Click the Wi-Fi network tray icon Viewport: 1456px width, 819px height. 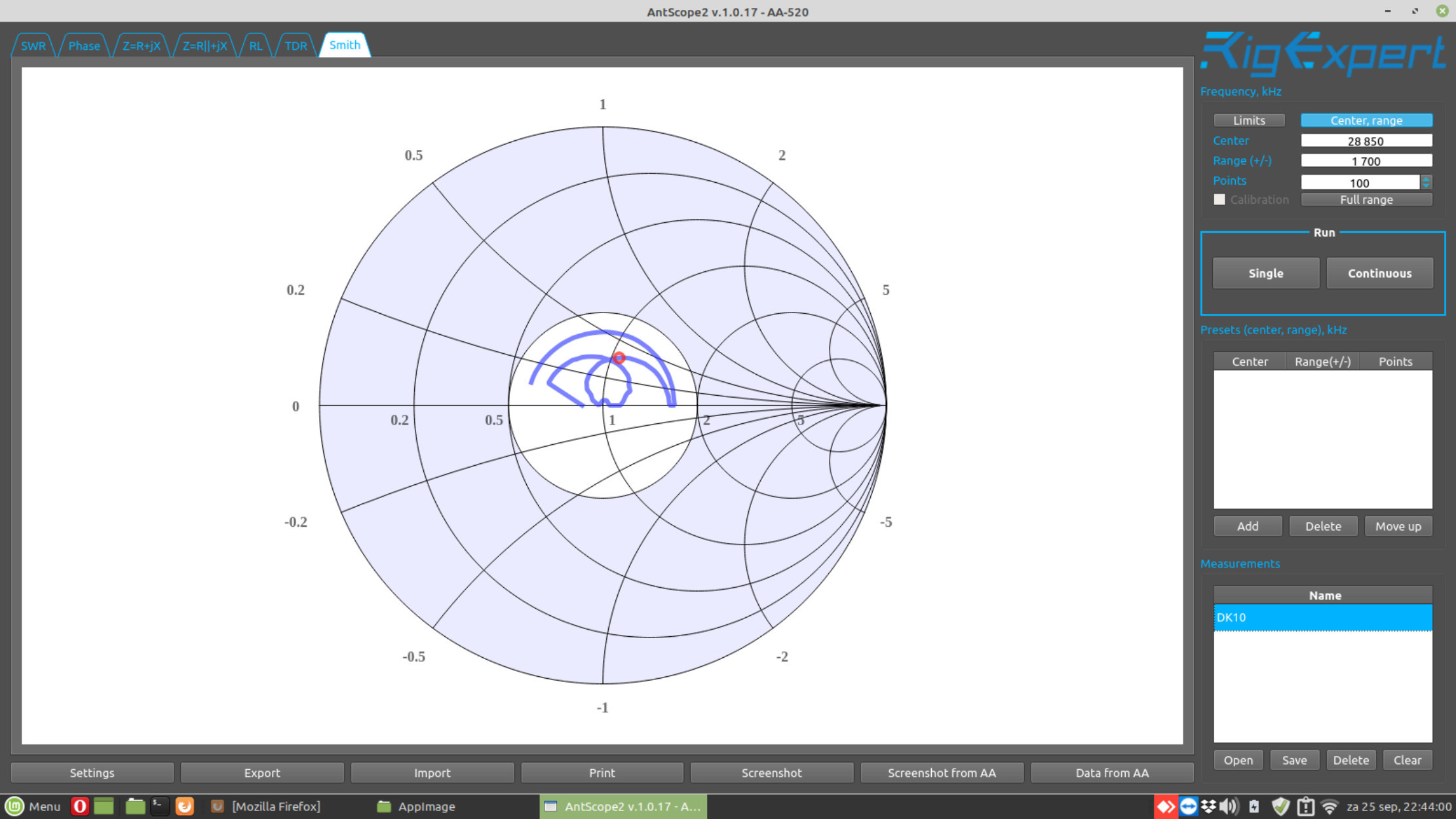[1329, 806]
